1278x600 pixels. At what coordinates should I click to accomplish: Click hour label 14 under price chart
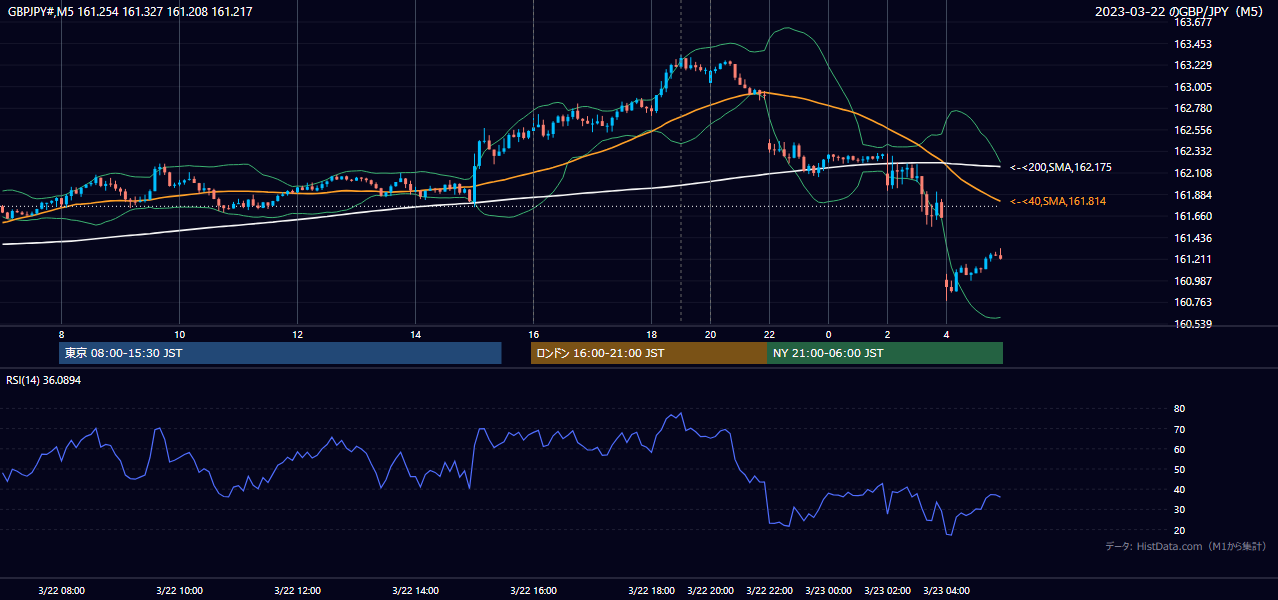pyautogui.click(x=415, y=334)
